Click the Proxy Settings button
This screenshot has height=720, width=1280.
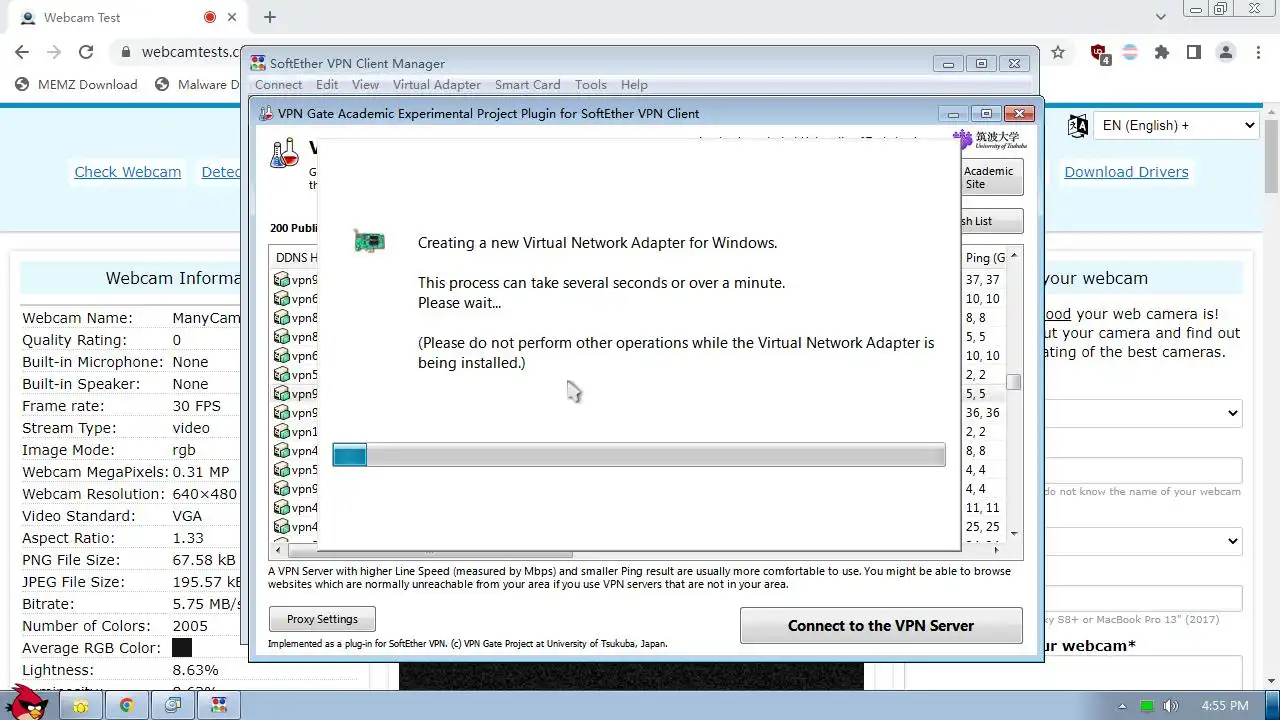pyautogui.click(x=322, y=619)
